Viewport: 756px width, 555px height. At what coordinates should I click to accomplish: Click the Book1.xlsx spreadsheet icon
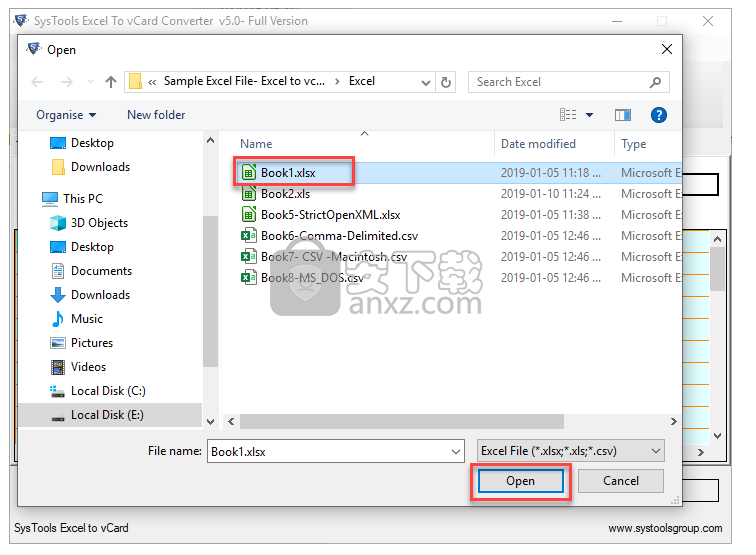248,172
